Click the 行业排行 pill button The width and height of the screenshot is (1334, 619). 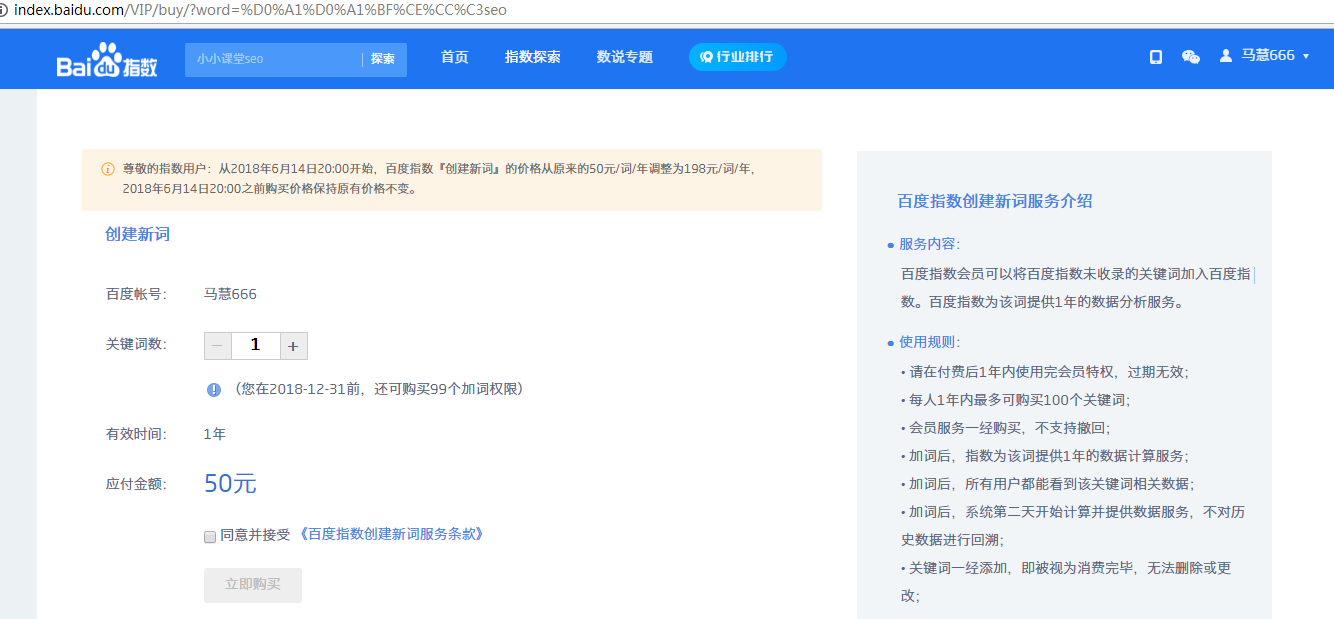click(x=738, y=57)
